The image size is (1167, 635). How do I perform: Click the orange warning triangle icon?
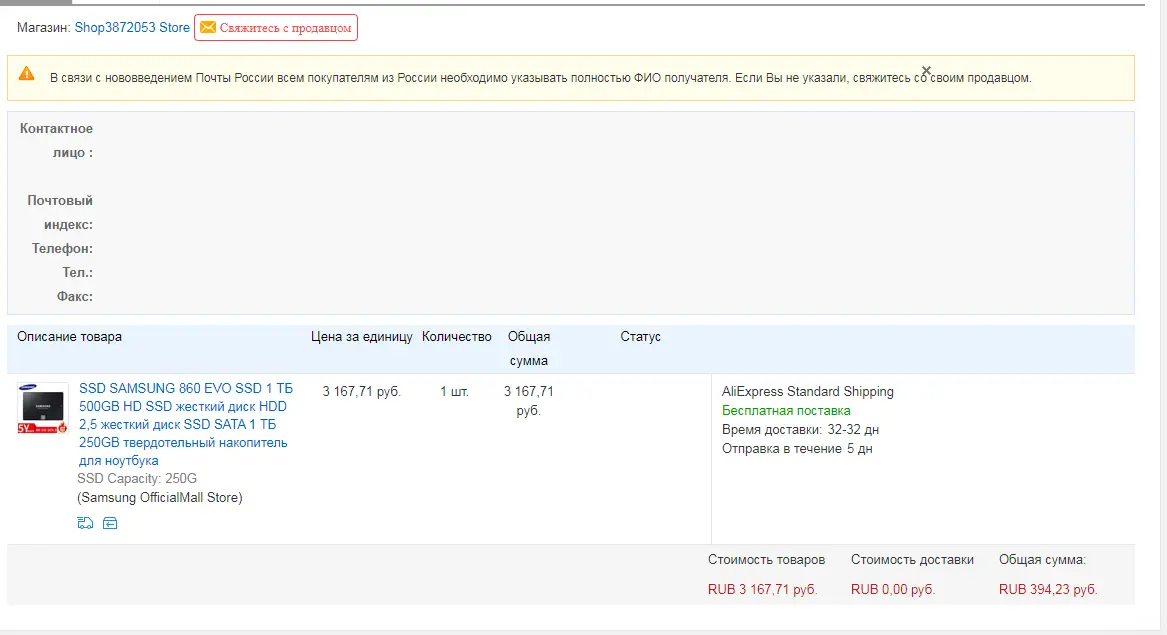click(27, 73)
